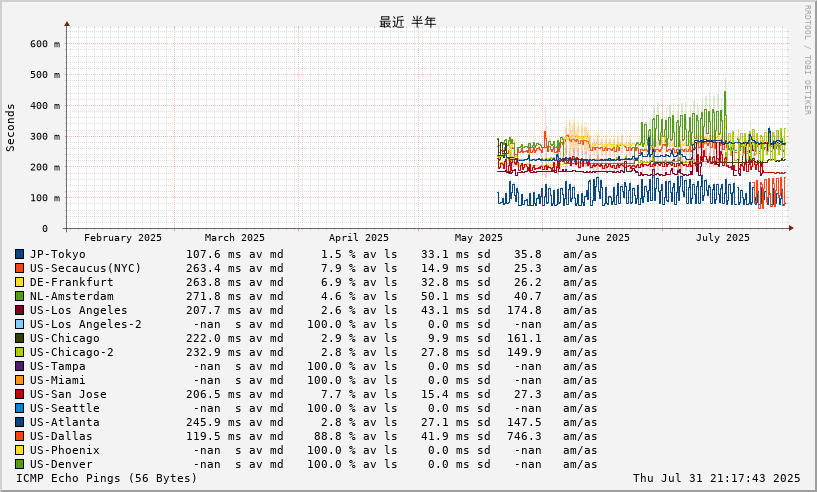Click the DE-Frankfurt legend color swatch
817x492 pixels.
point(19,282)
